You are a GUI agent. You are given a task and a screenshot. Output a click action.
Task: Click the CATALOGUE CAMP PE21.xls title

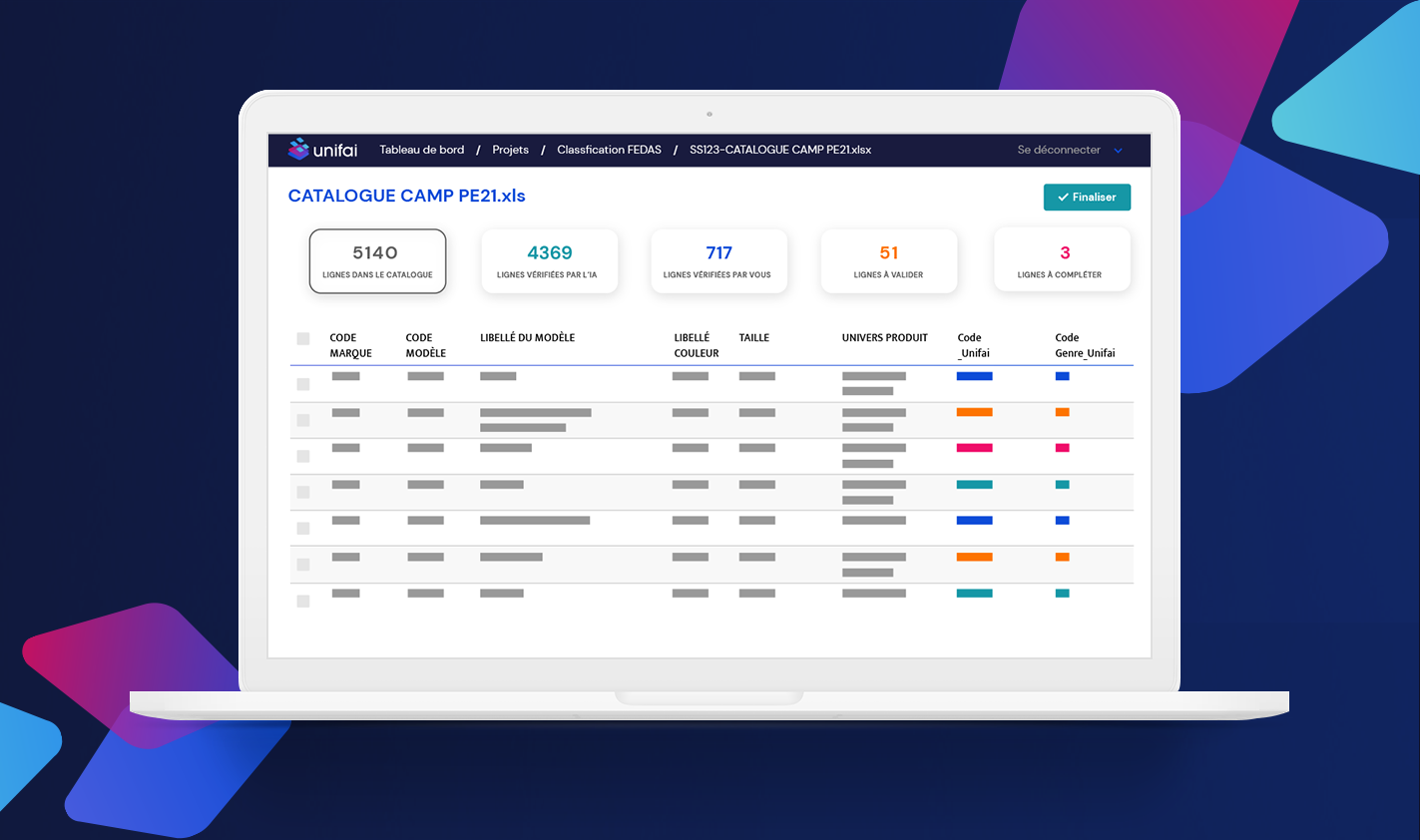point(406,196)
